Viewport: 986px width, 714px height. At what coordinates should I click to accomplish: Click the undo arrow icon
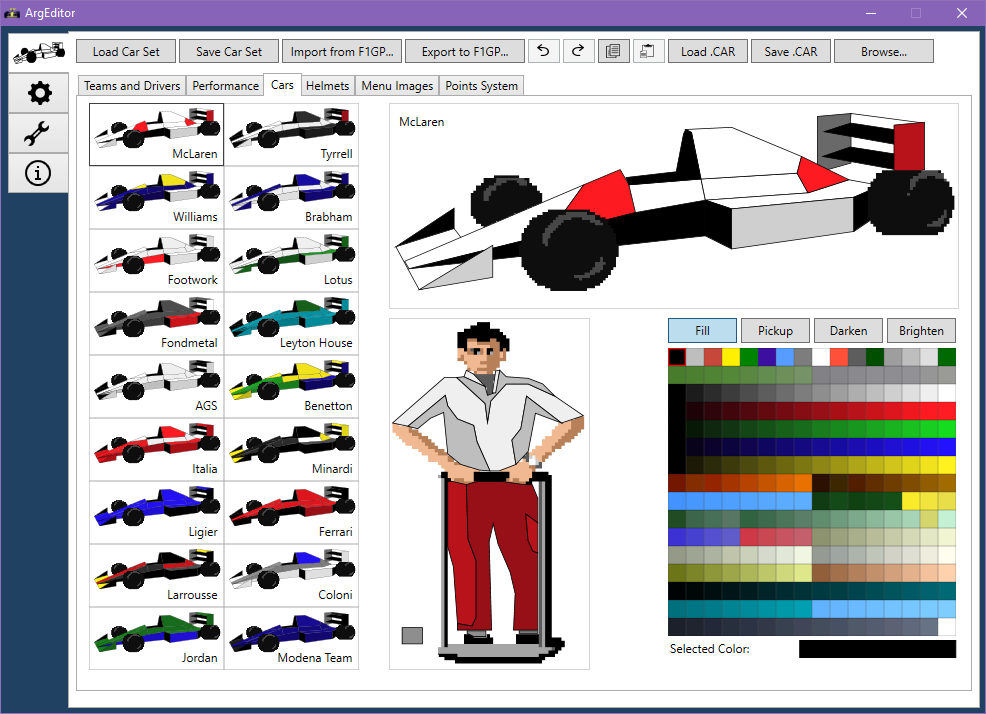point(543,52)
